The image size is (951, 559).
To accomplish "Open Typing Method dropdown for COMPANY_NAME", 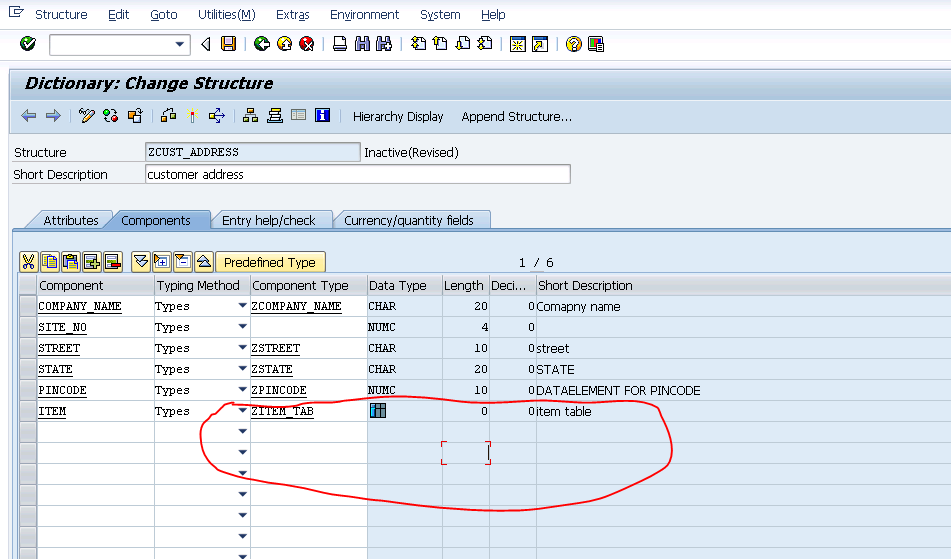I will pyautogui.click(x=243, y=306).
